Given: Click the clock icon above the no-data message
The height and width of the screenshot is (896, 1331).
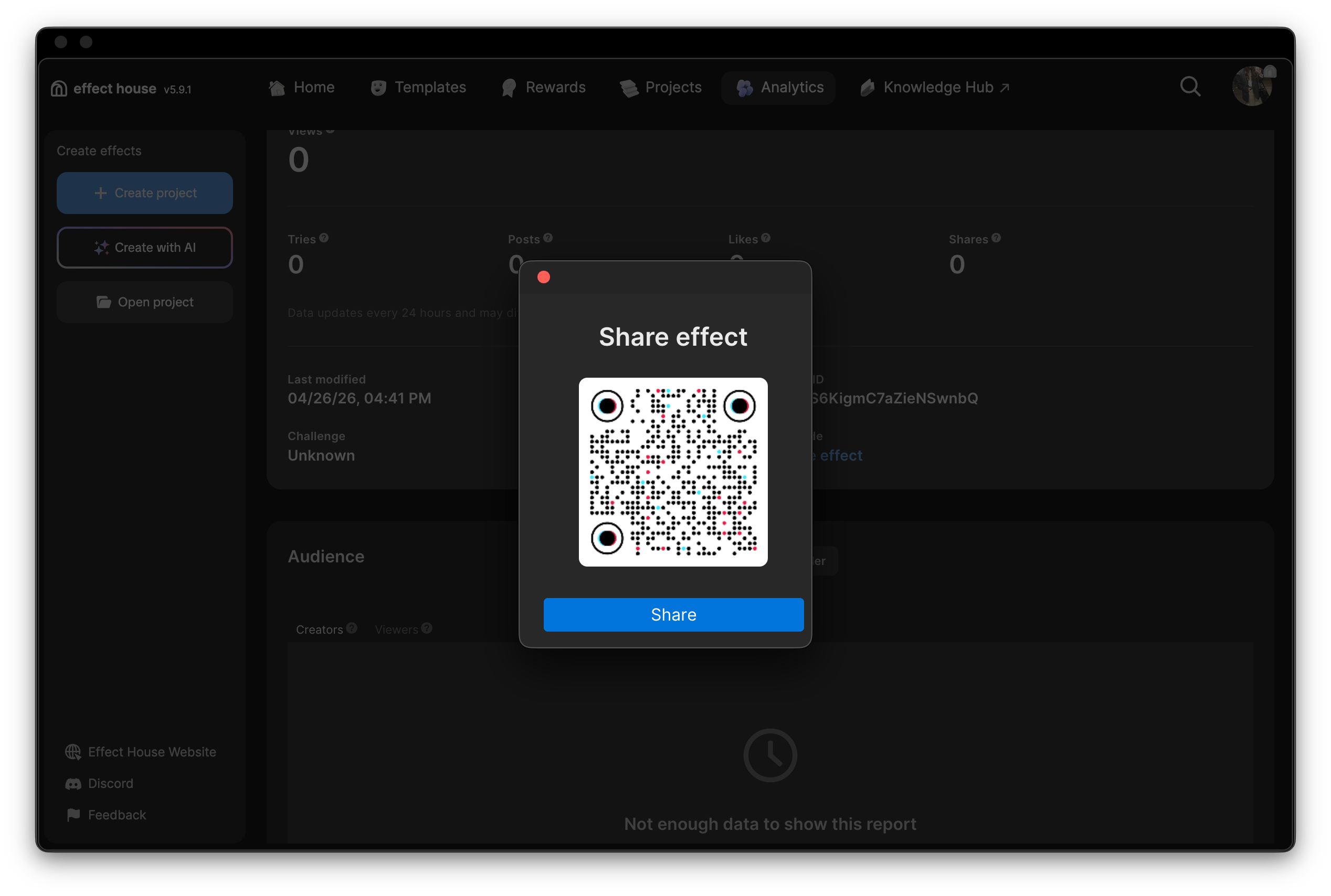Looking at the screenshot, I should 770,755.
